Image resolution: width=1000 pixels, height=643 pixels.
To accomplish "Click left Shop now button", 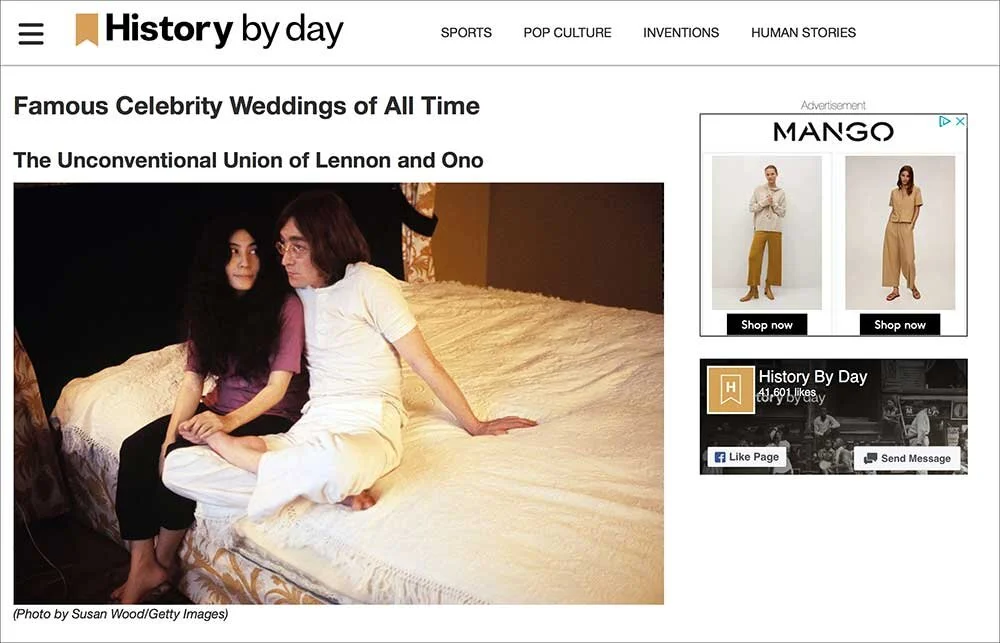I will [767, 325].
